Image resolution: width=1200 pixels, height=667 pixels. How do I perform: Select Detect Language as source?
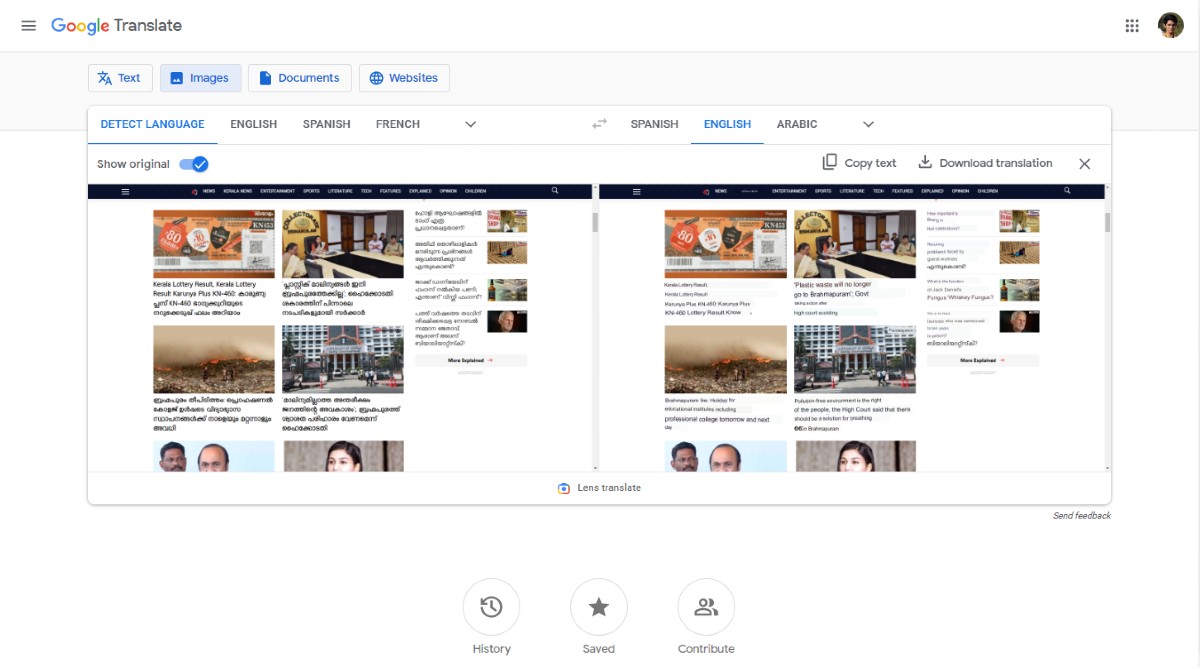tap(152, 123)
